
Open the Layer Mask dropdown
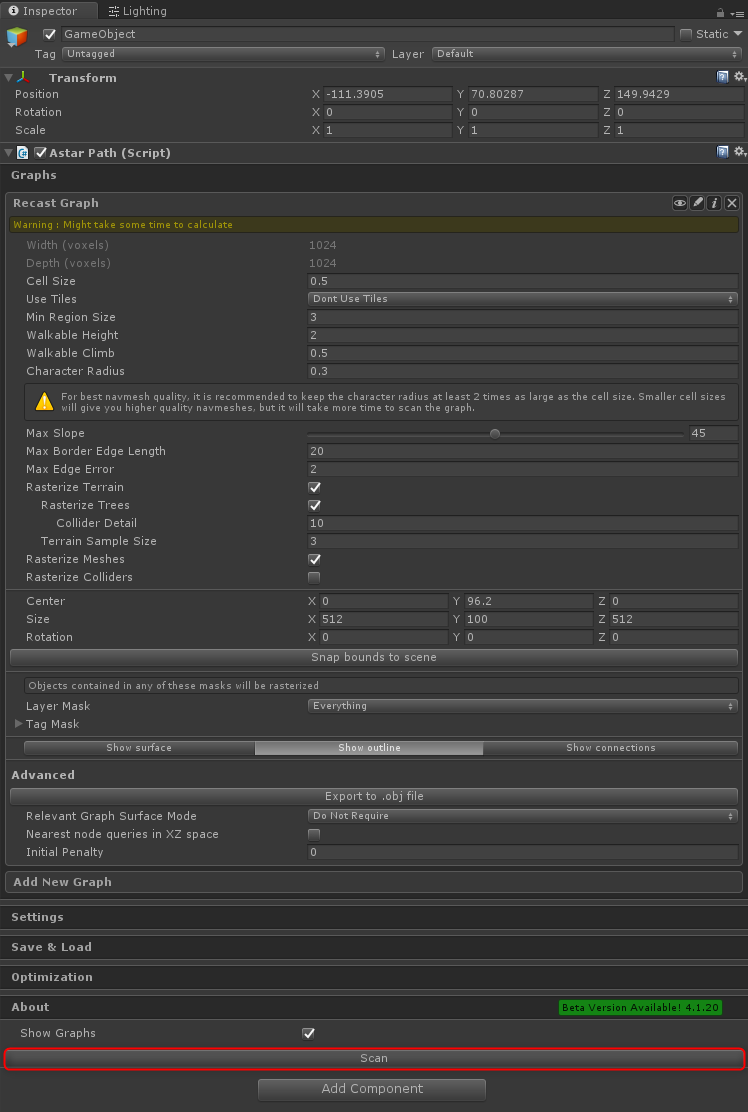point(522,706)
